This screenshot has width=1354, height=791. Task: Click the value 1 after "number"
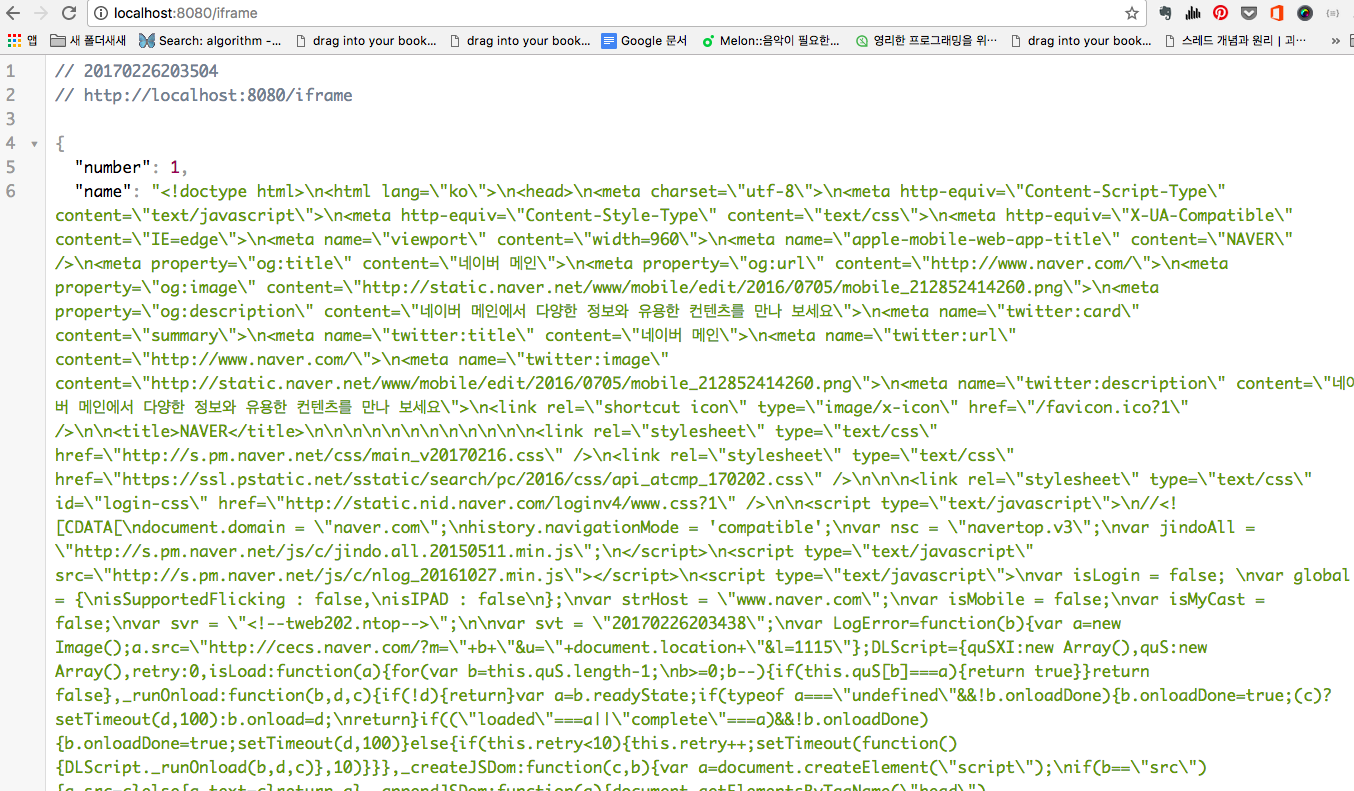pos(174,167)
